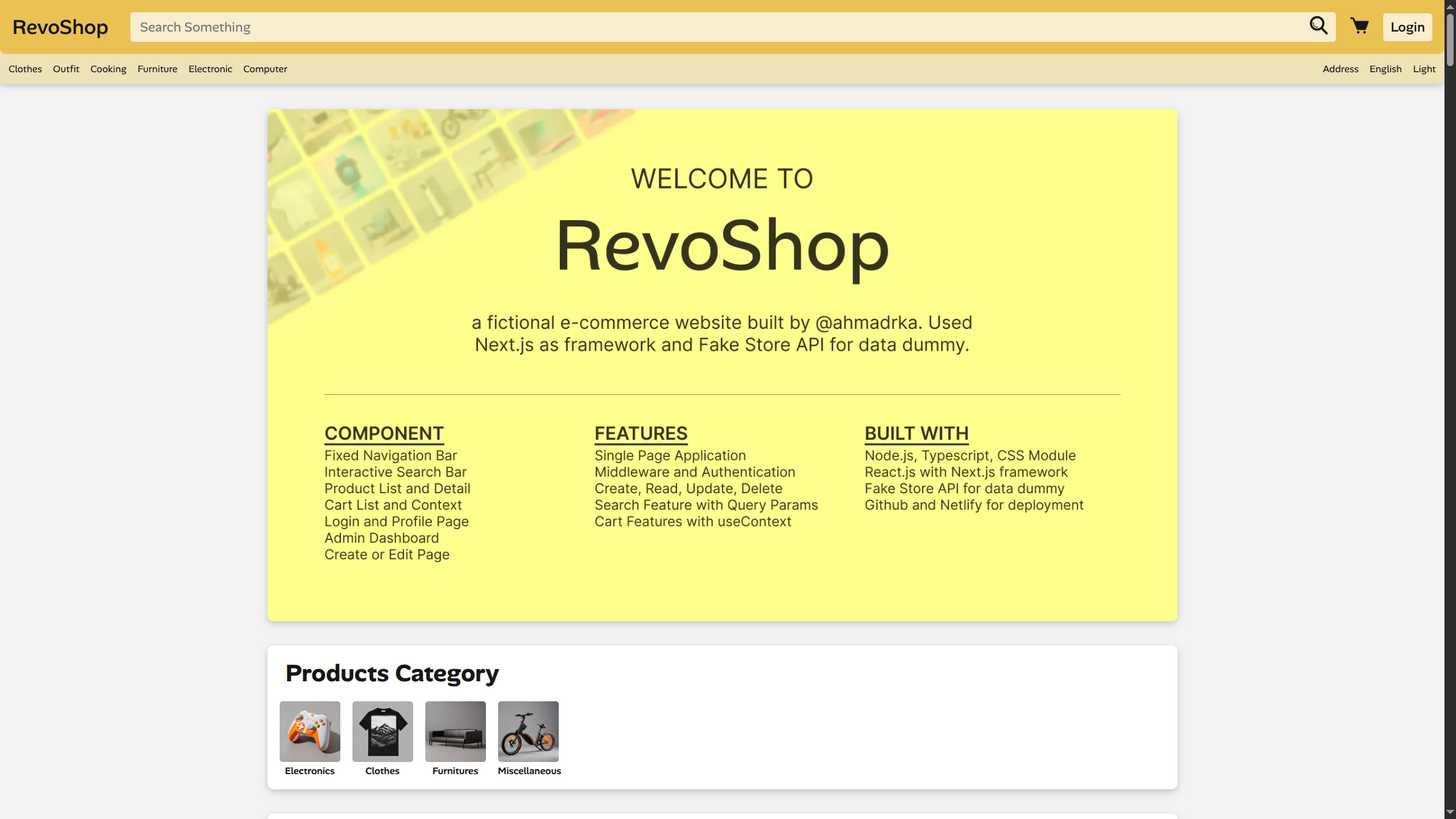Select the Clothes t-shirt thumbnail
Image resolution: width=1456 pixels, height=819 pixels.
click(x=383, y=732)
